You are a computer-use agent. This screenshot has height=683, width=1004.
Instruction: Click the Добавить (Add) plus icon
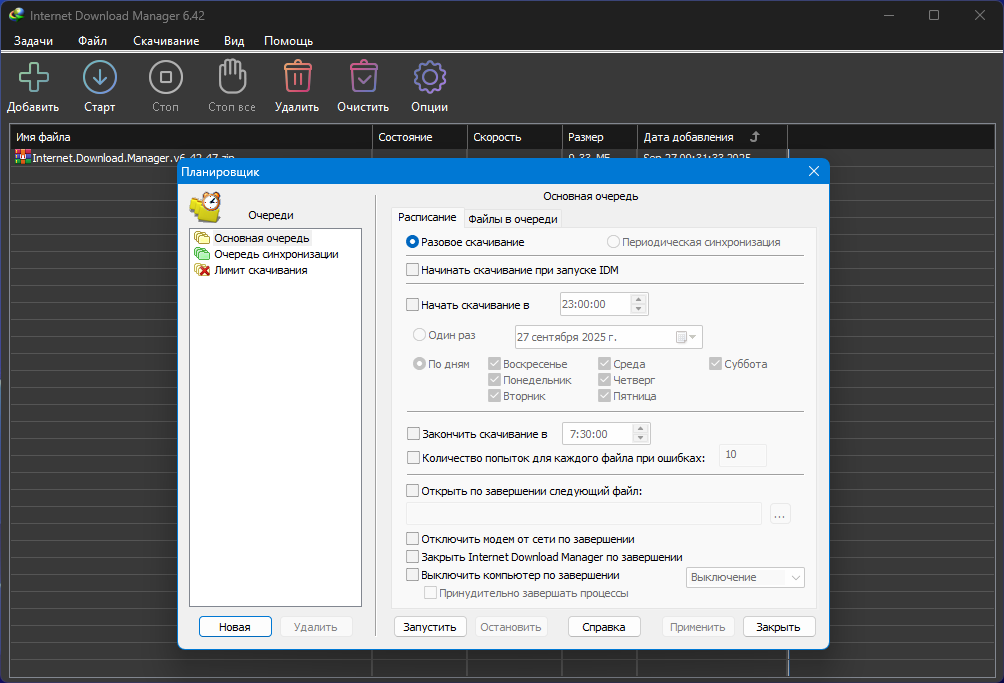(33, 78)
